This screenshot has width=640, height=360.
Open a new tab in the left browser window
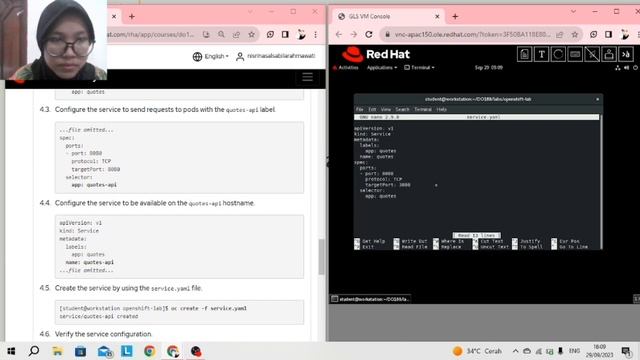click(x=132, y=17)
